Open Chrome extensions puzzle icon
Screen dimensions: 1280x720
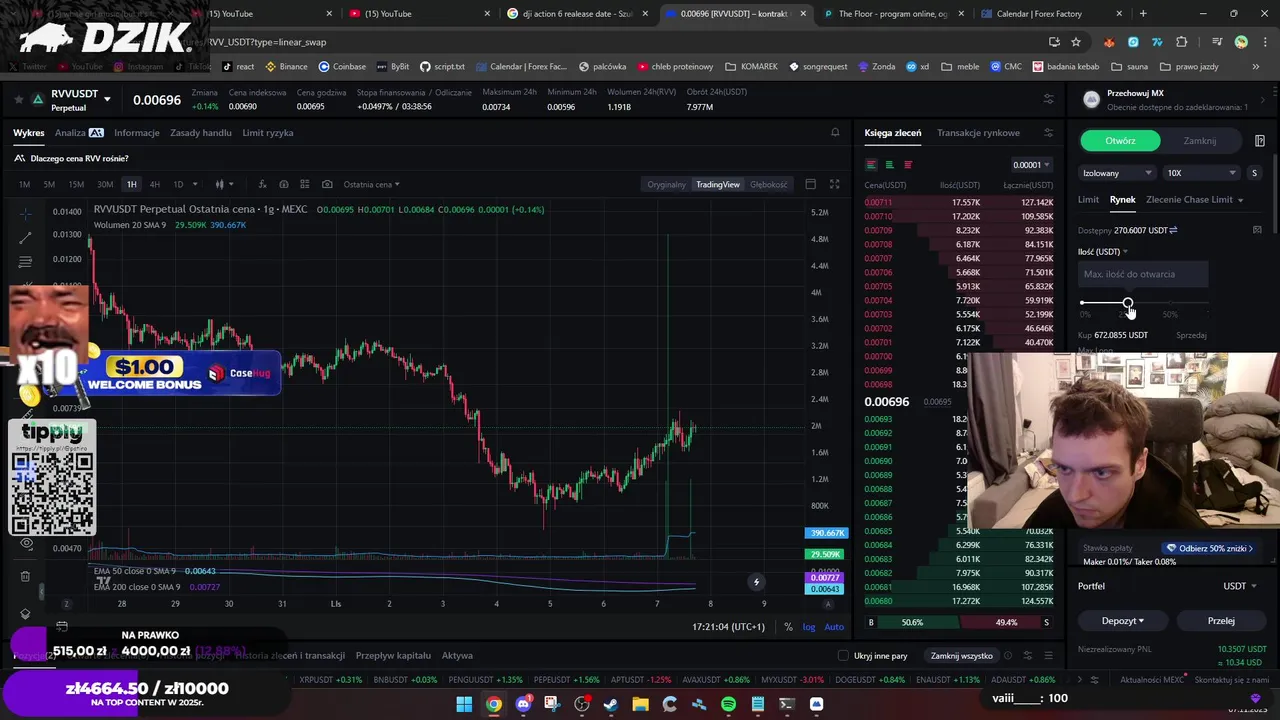tap(1181, 42)
